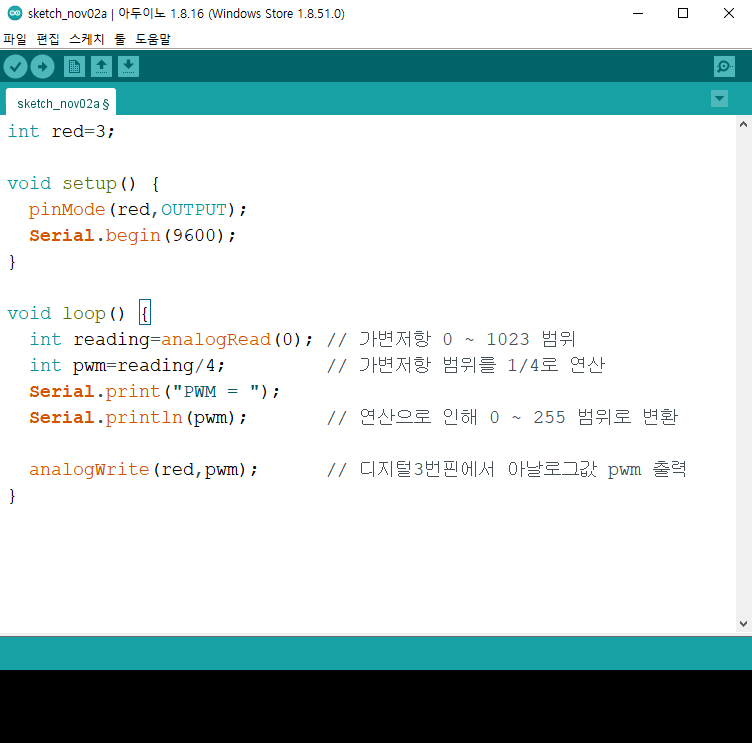Viewport: 752px width, 743px height.
Task: Click the 'void setup()' text
Action: click(71, 183)
